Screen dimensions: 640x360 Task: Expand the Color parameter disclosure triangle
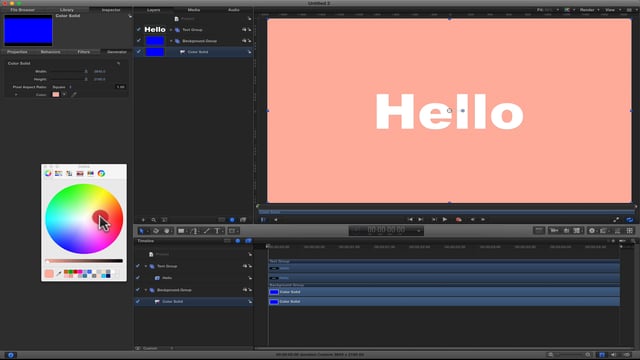pyautogui.click(x=16, y=95)
